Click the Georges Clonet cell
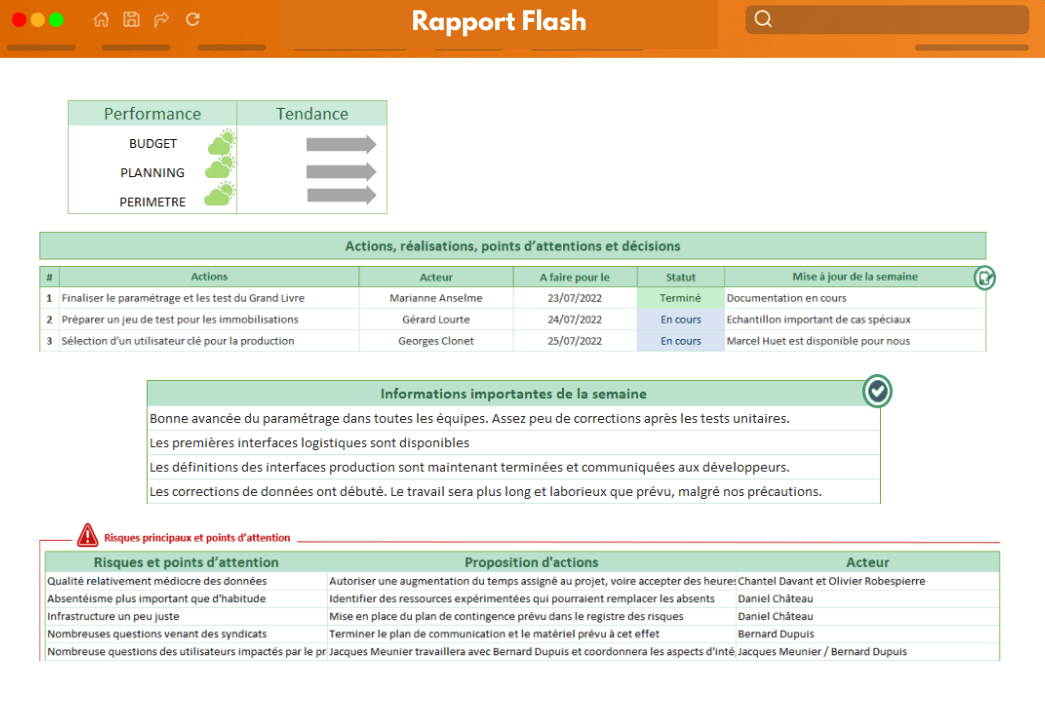The height and width of the screenshot is (727, 1045). 436,341
